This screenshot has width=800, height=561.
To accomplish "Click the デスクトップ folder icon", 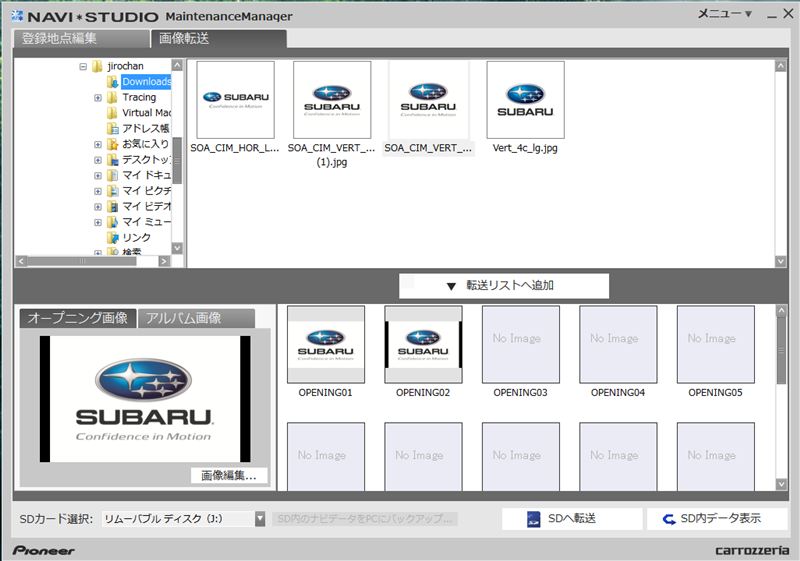I will [x=112, y=160].
